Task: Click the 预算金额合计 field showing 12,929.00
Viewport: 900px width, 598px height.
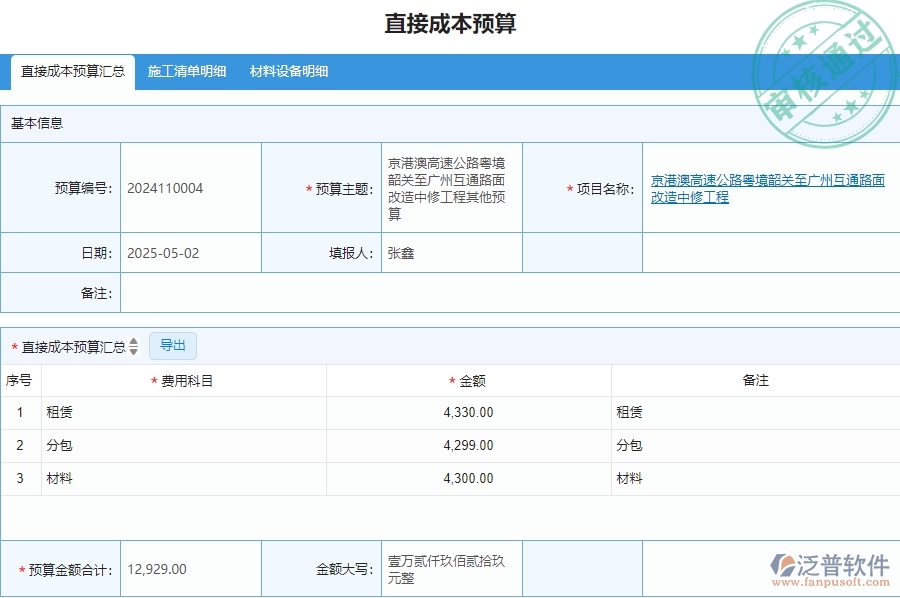Action: click(190, 568)
